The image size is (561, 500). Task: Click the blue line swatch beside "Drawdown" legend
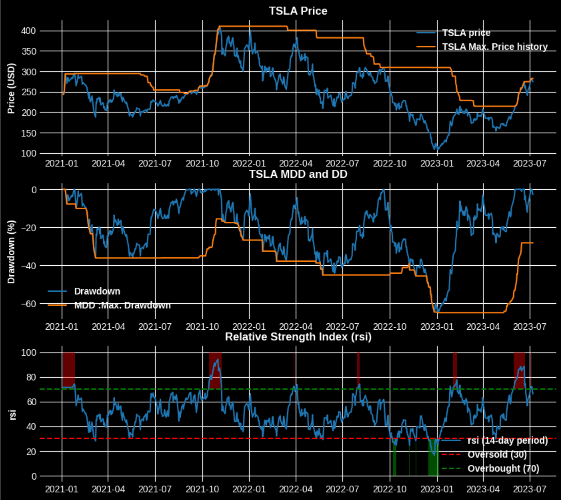tap(57, 291)
